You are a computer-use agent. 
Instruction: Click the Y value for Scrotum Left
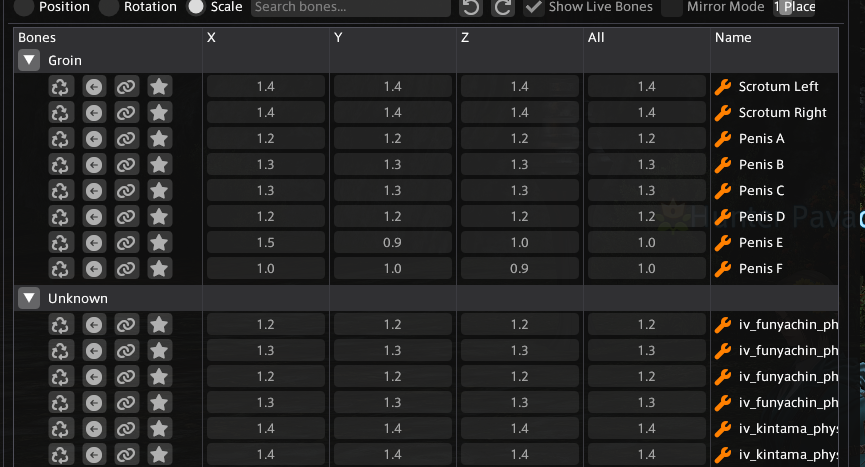(393, 87)
